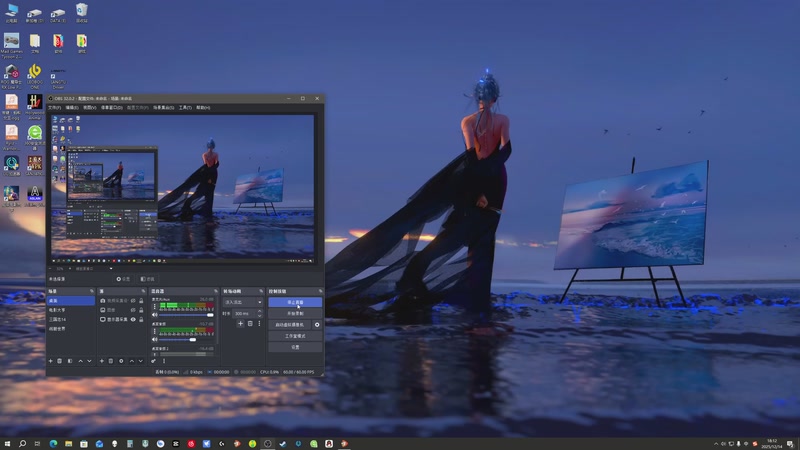Open the View (V) menu
Screen dimensions: 800x450
pyautogui.click(x=90, y=108)
